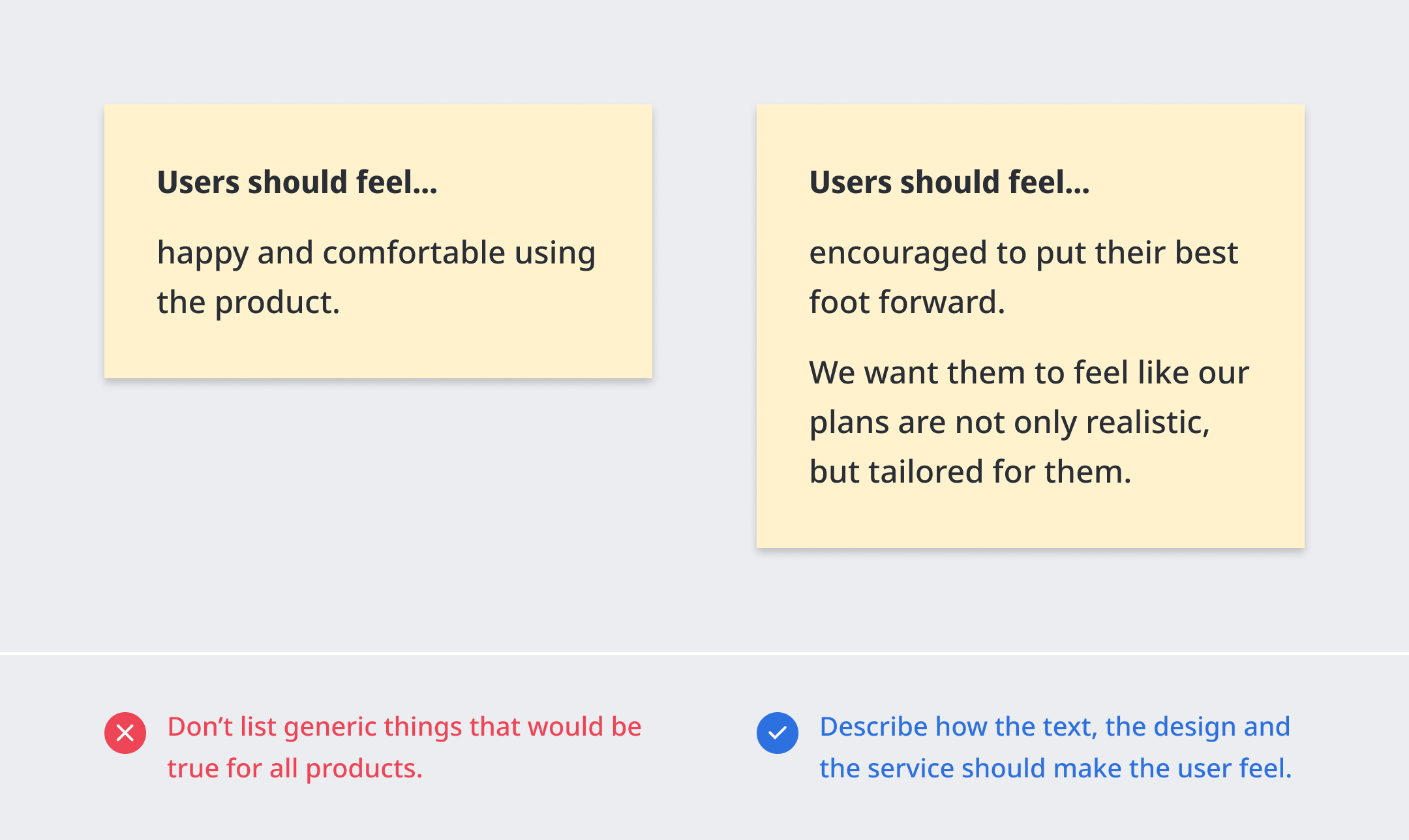Click "foot forward." text in right note
The image size is (1409, 840).
tap(907, 303)
